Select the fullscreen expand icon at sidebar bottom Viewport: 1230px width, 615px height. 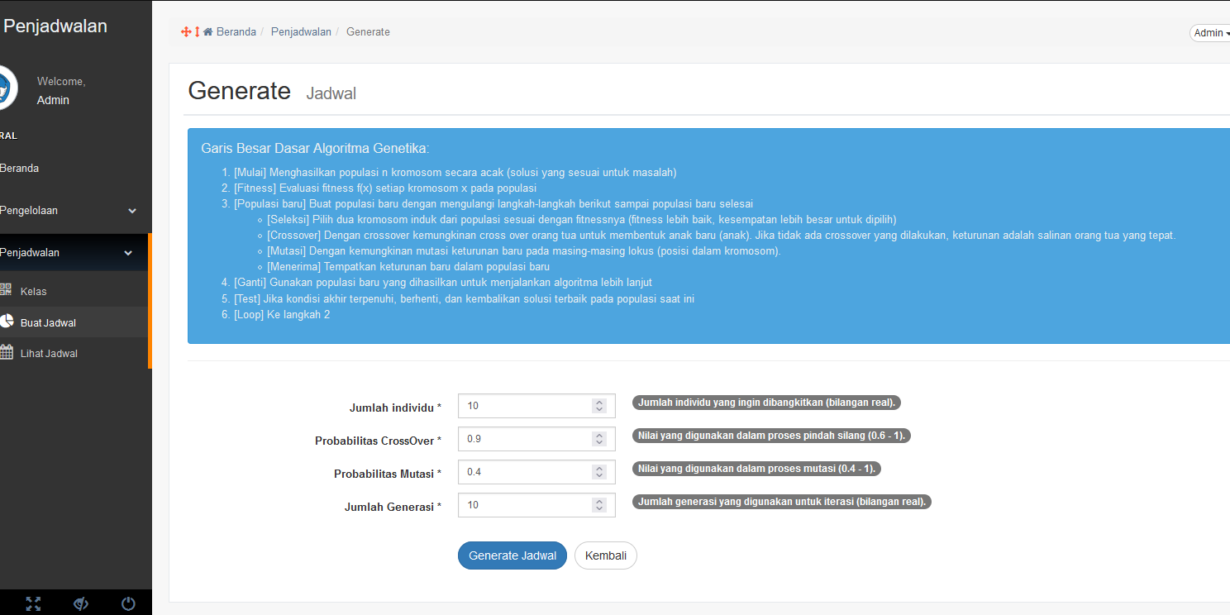[33, 603]
